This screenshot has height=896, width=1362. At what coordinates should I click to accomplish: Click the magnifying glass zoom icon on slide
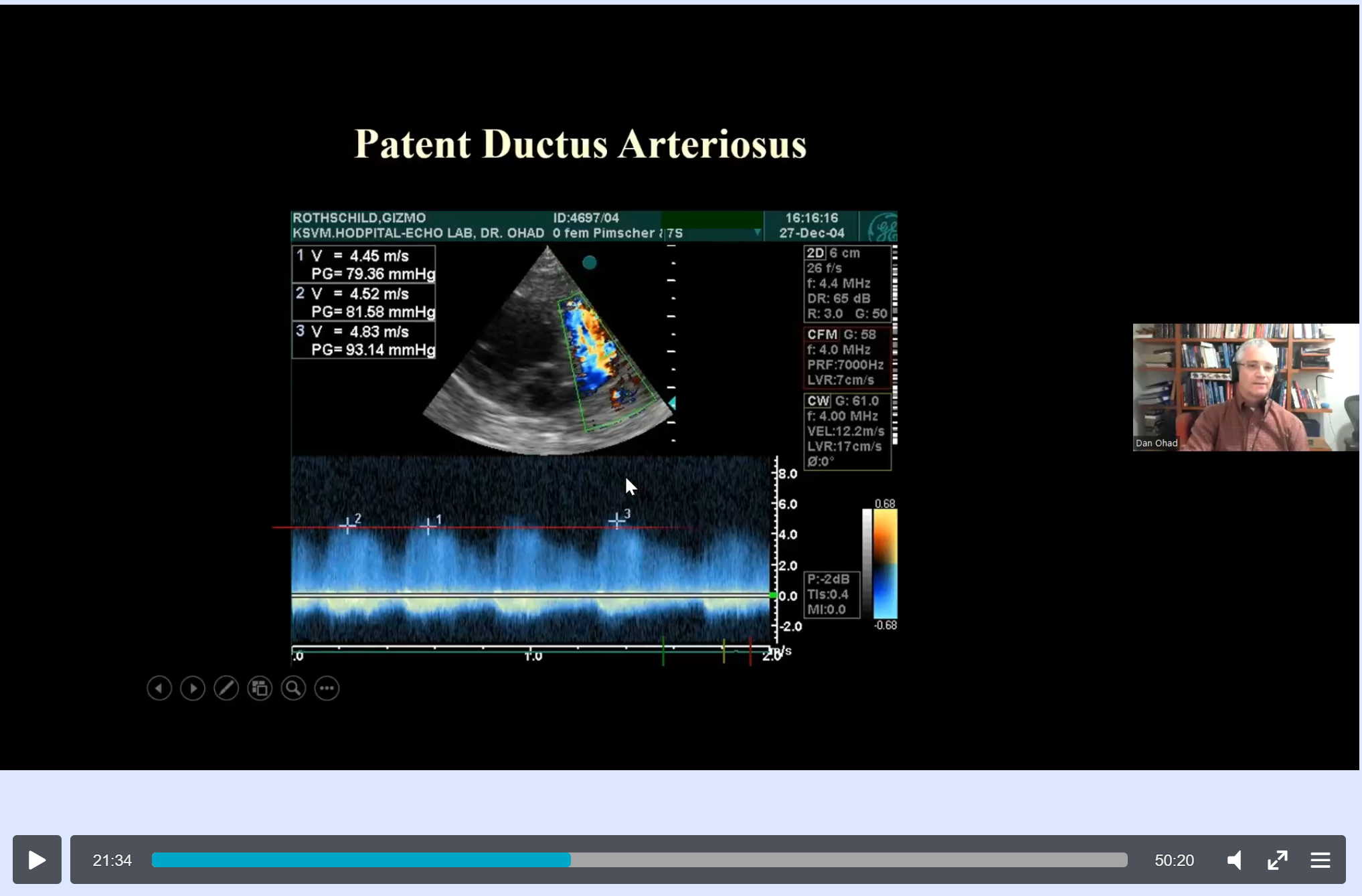pyautogui.click(x=293, y=688)
